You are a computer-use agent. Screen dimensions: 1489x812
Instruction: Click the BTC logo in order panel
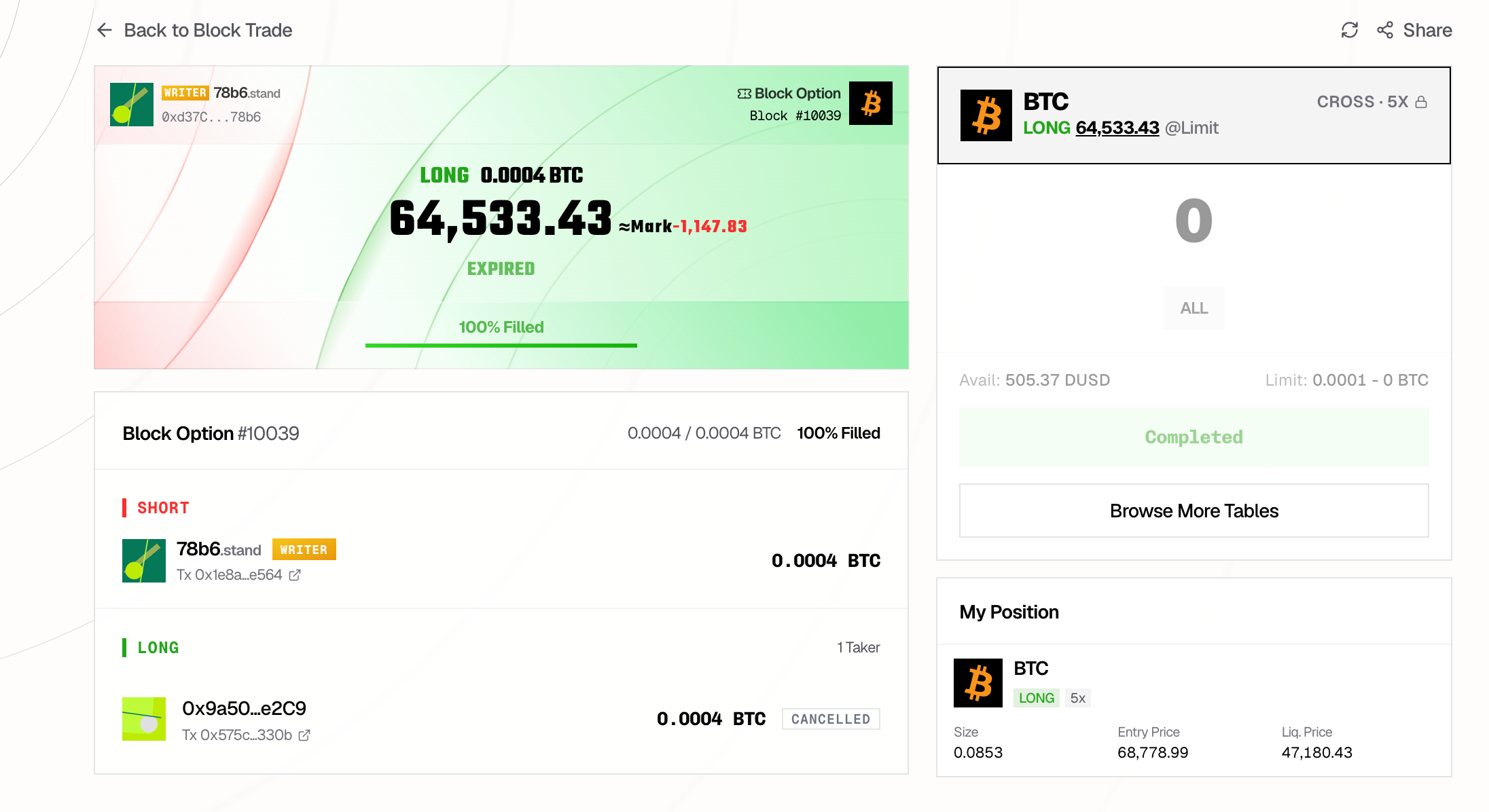pos(986,115)
